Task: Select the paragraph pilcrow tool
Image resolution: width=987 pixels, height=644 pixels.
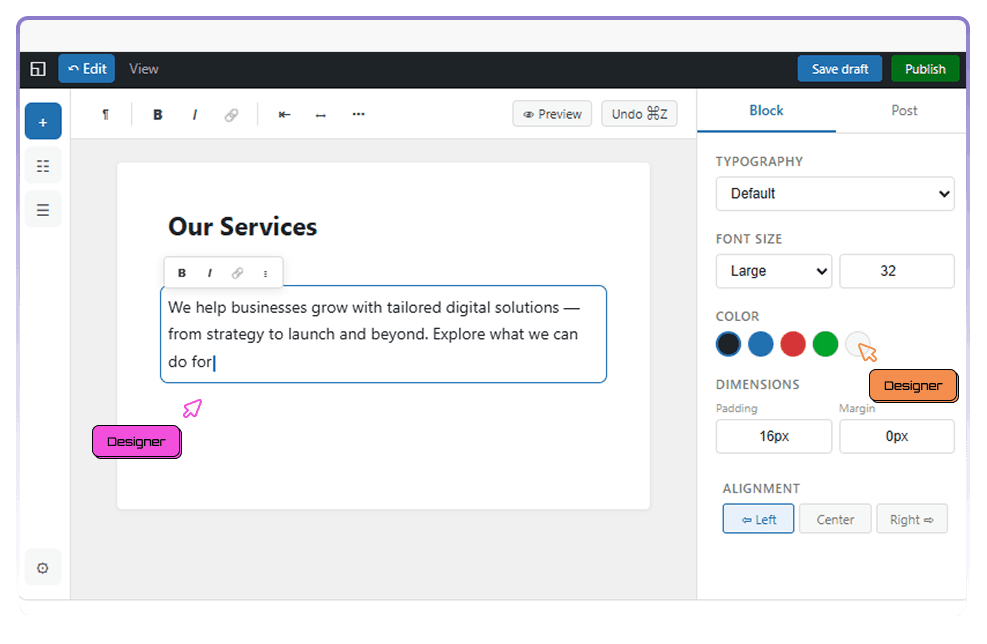Action: pos(106,114)
